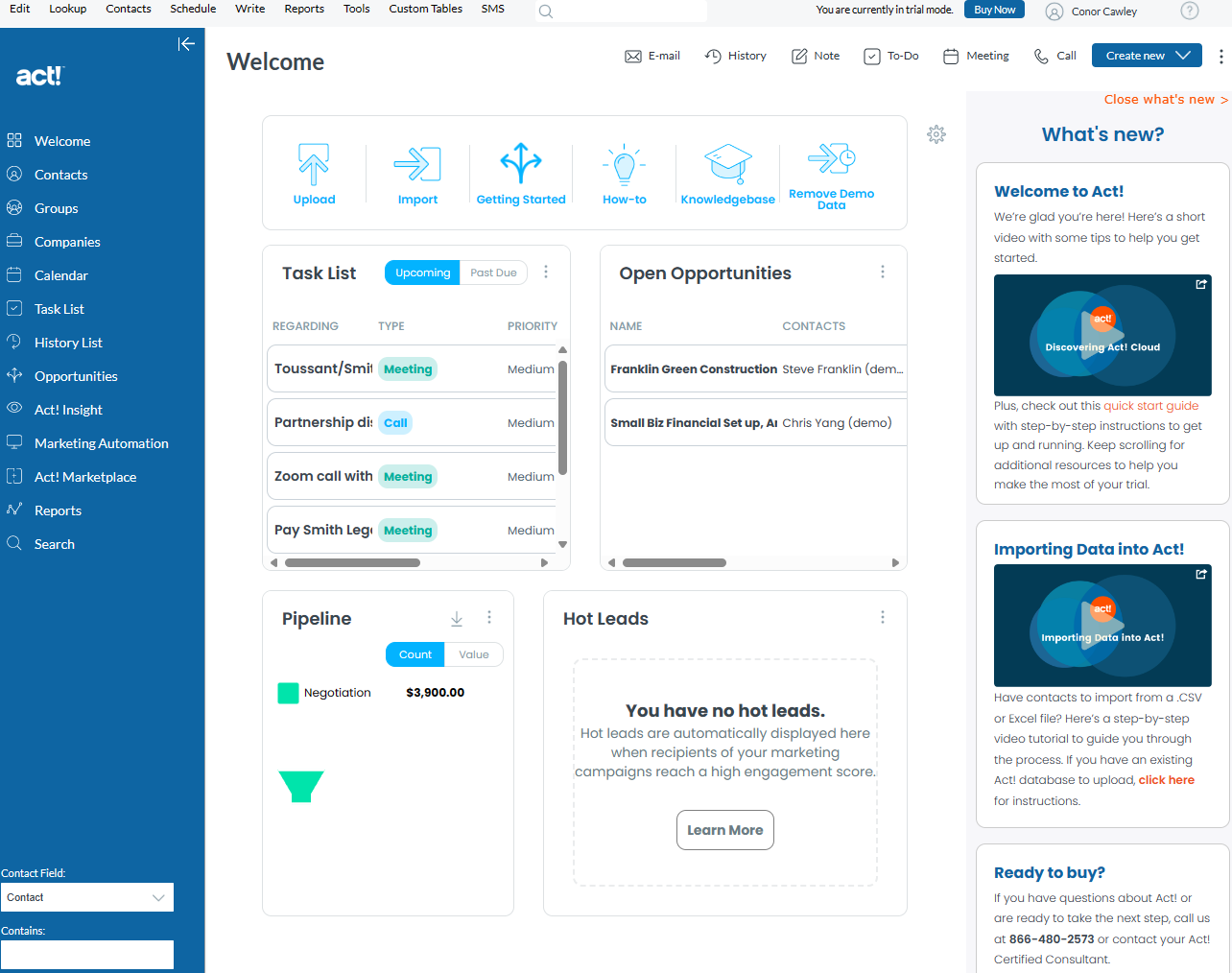
Task: Open the Hot Leads widget options menu
Action: point(883,617)
